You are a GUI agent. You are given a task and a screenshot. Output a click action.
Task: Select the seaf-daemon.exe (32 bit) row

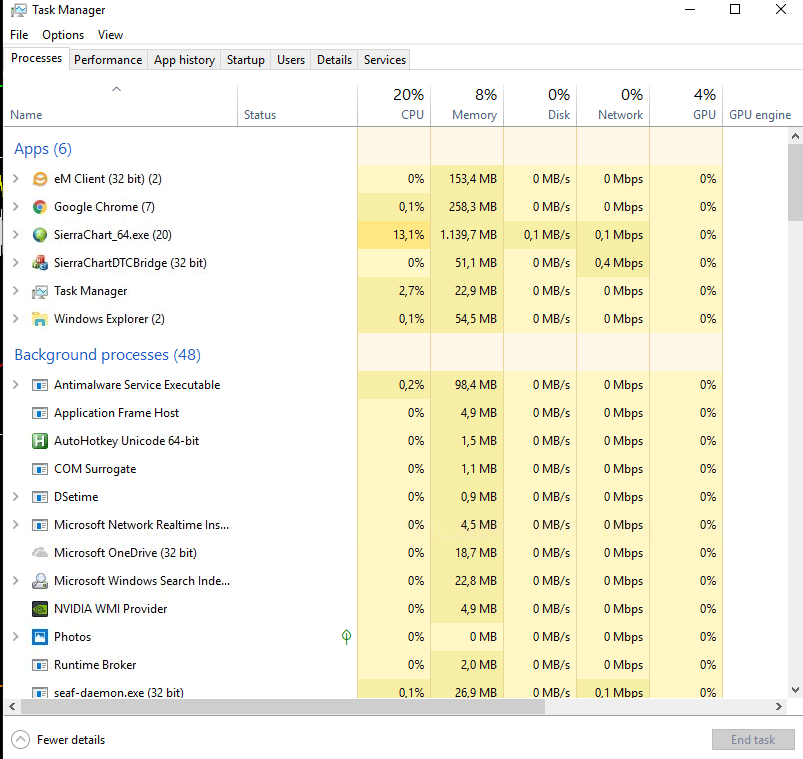pos(363,691)
